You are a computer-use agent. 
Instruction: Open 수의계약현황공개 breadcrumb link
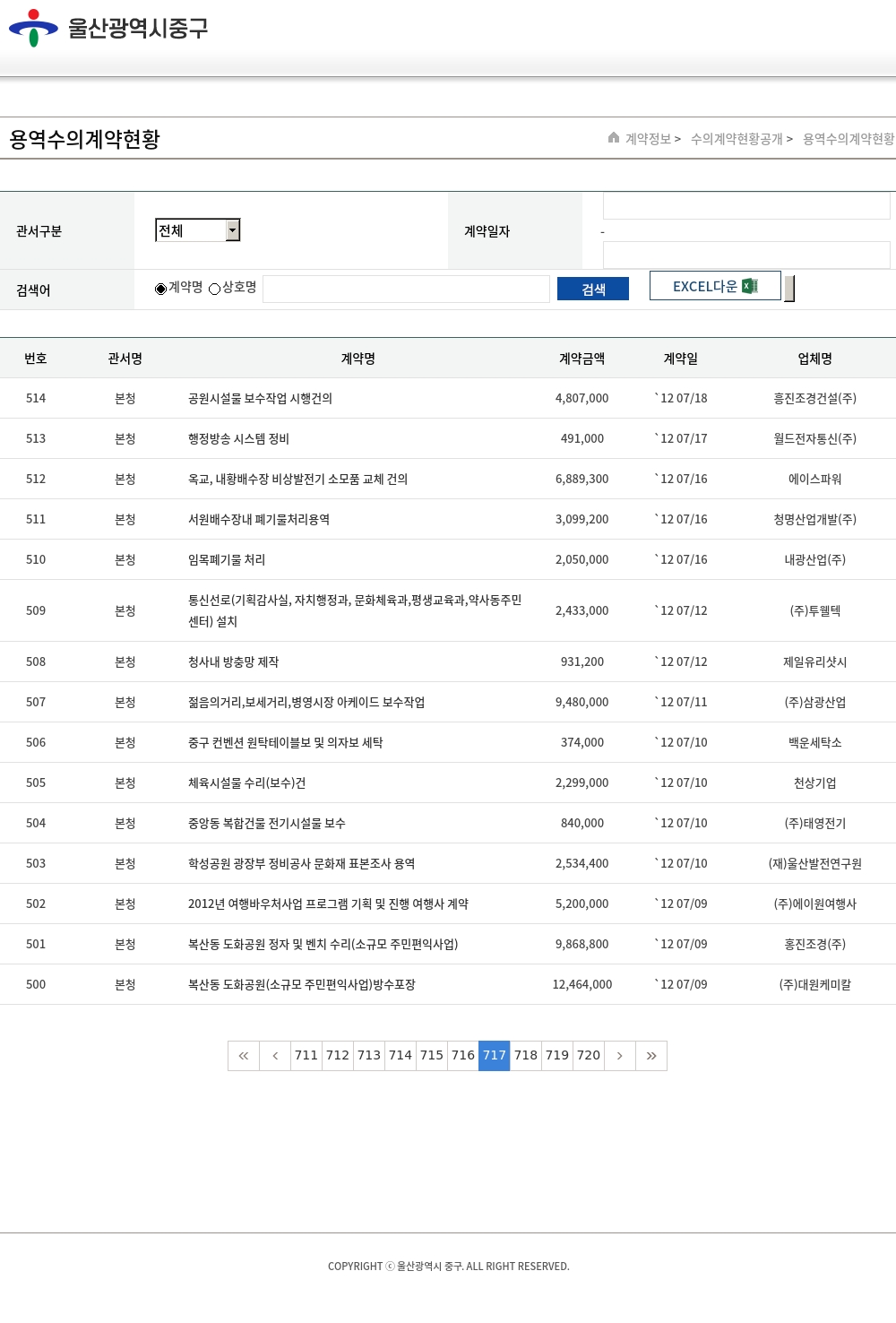(737, 139)
